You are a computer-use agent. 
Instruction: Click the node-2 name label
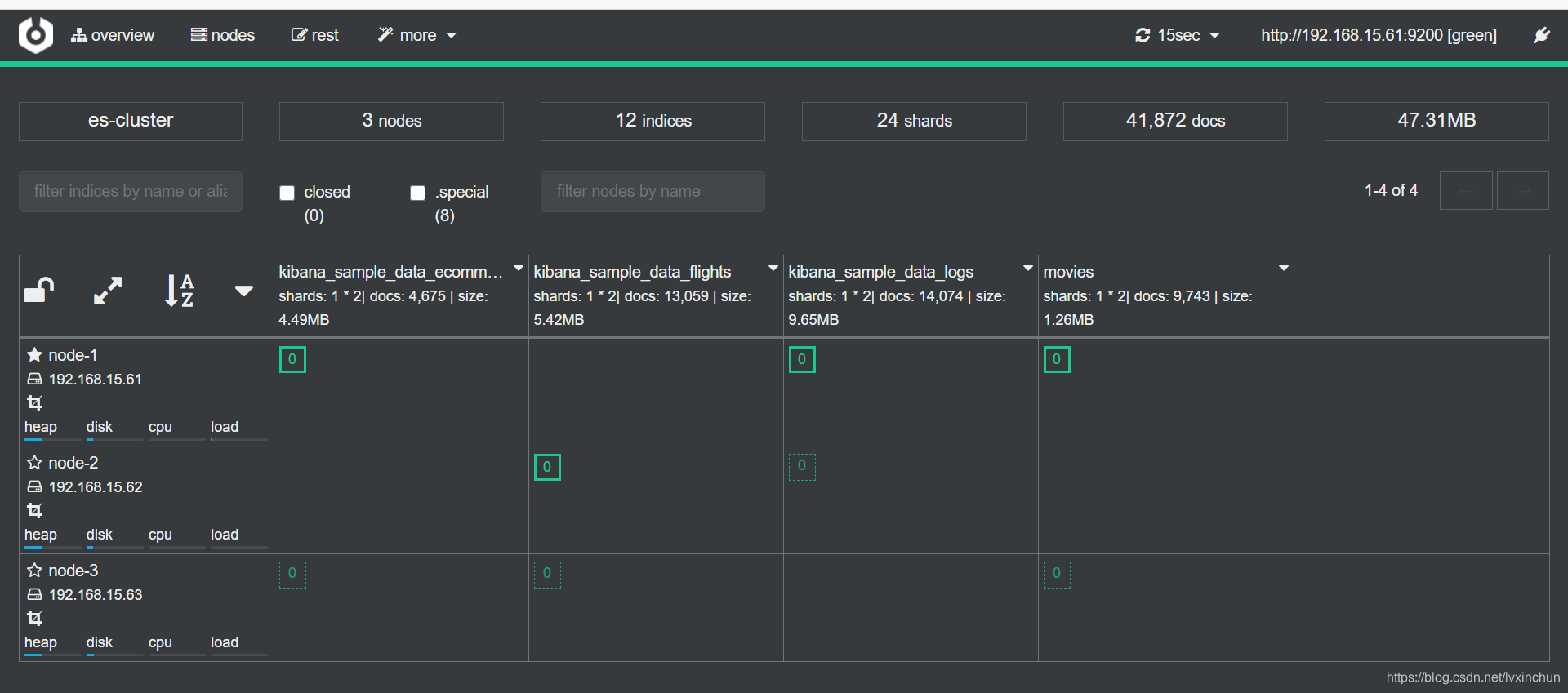click(73, 463)
